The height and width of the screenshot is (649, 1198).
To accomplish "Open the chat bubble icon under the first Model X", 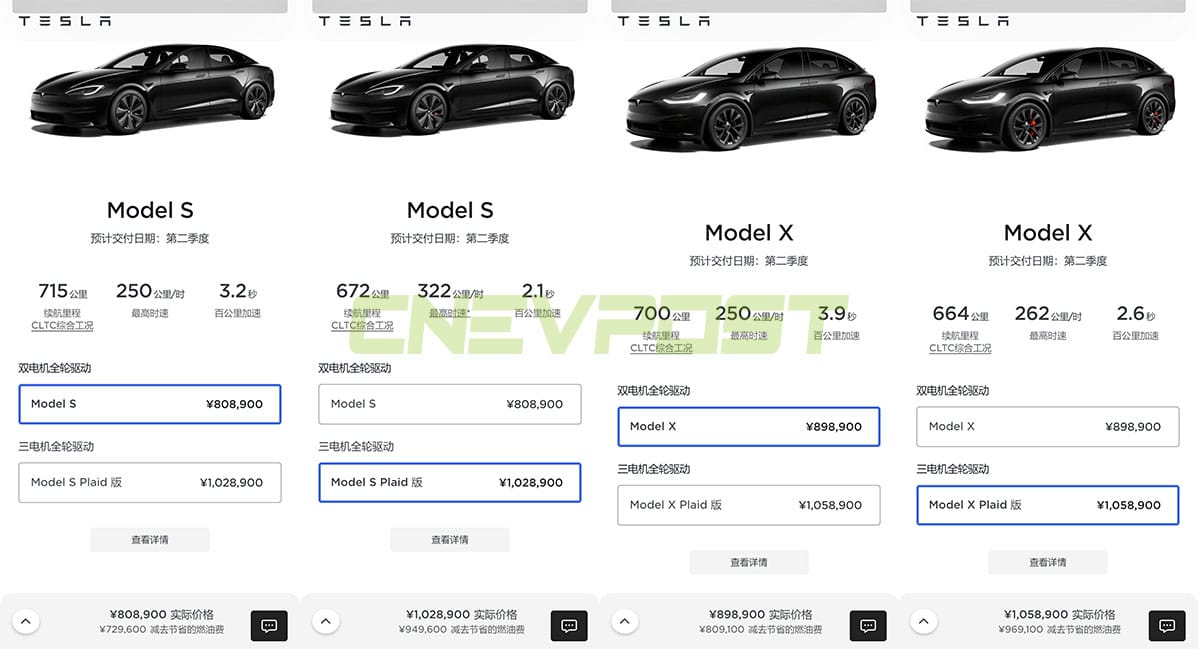I will 867,625.
